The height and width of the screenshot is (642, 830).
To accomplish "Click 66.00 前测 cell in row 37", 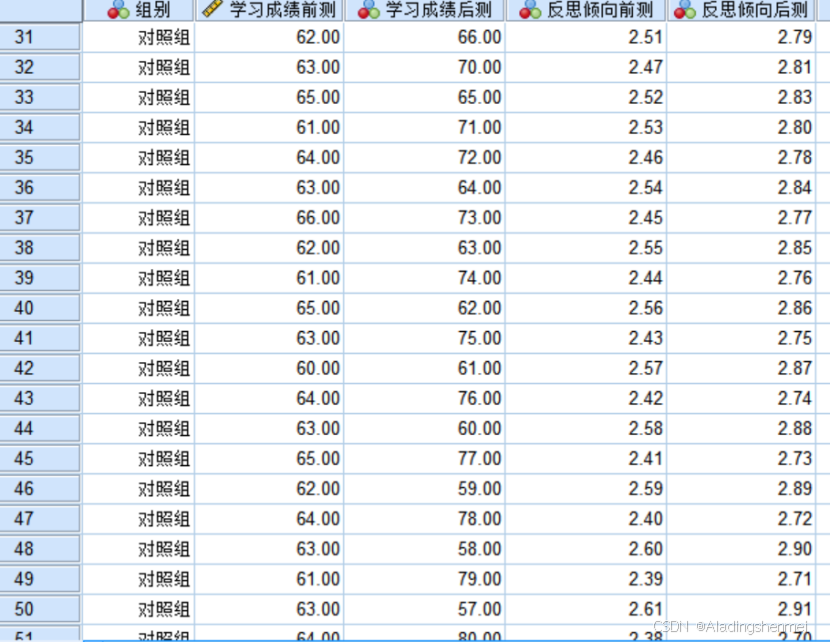I will [269, 218].
